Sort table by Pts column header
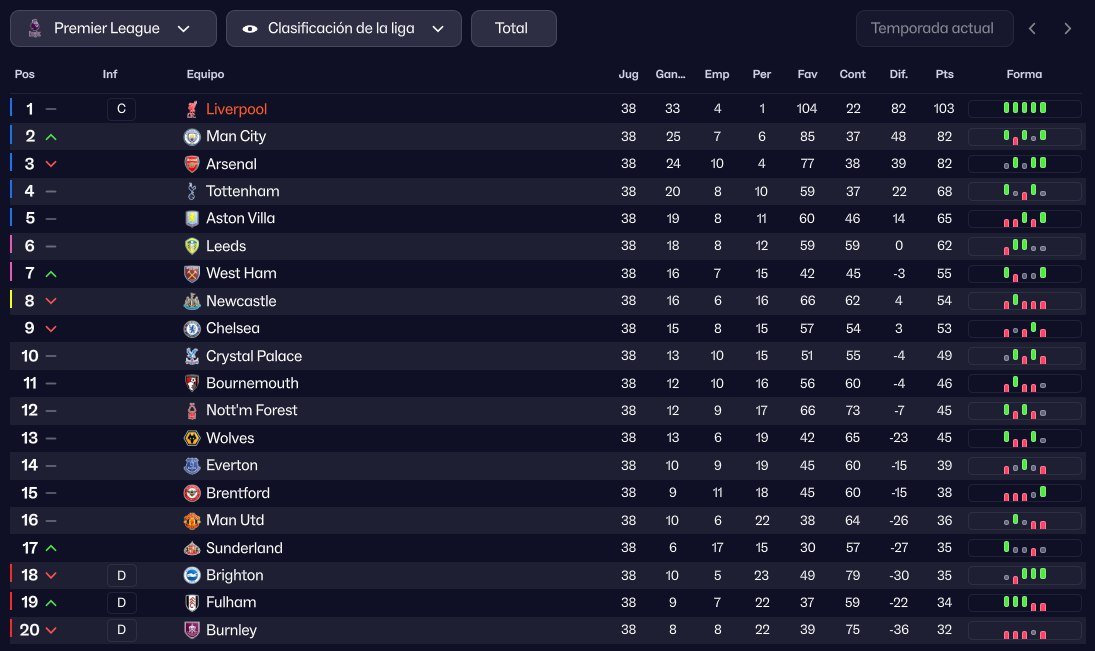 point(944,74)
